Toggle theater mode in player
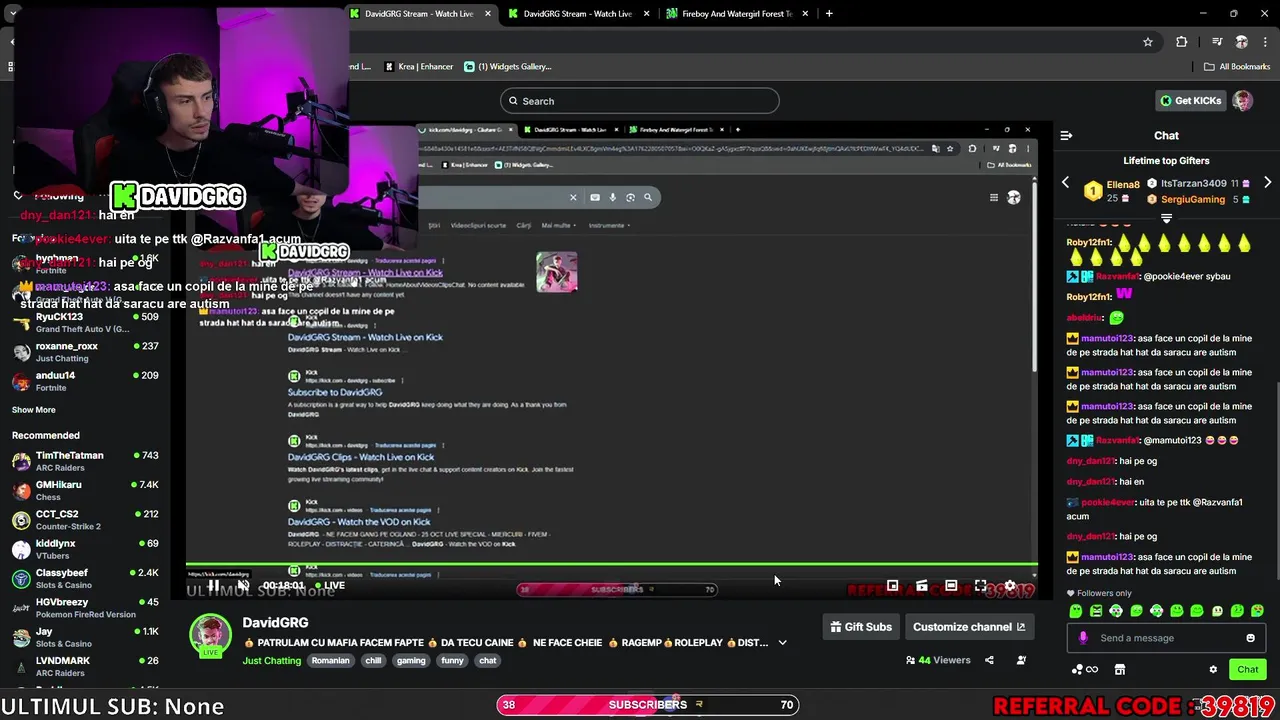 pyautogui.click(x=951, y=586)
